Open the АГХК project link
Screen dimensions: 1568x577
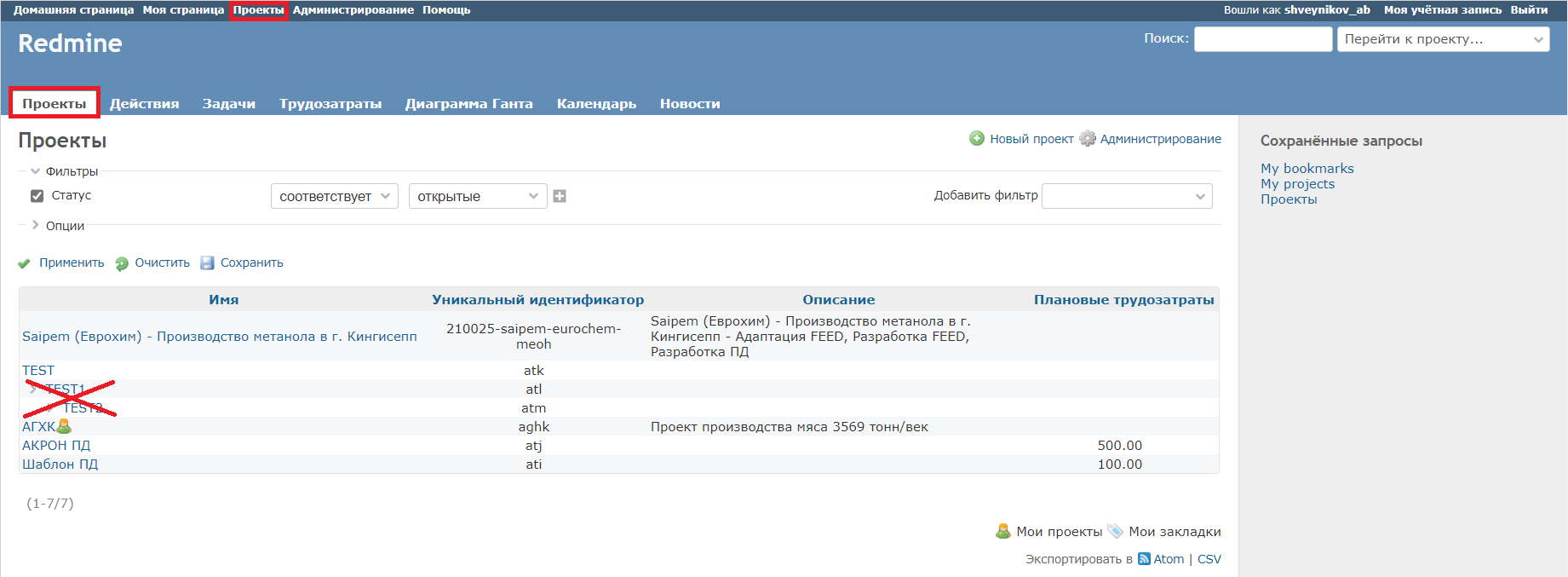pyautogui.click(x=38, y=427)
